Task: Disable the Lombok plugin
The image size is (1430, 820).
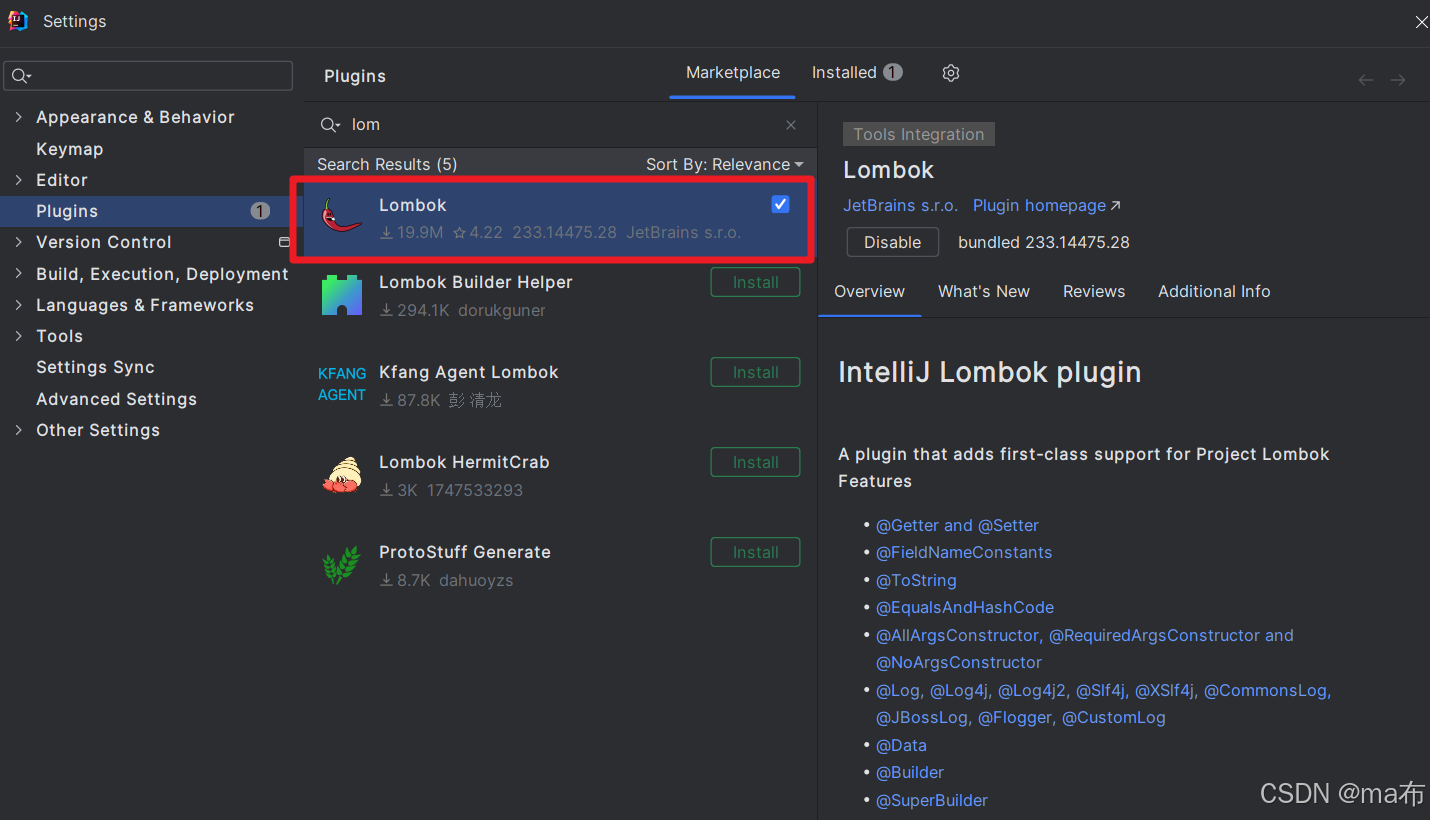Action: (x=893, y=242)
